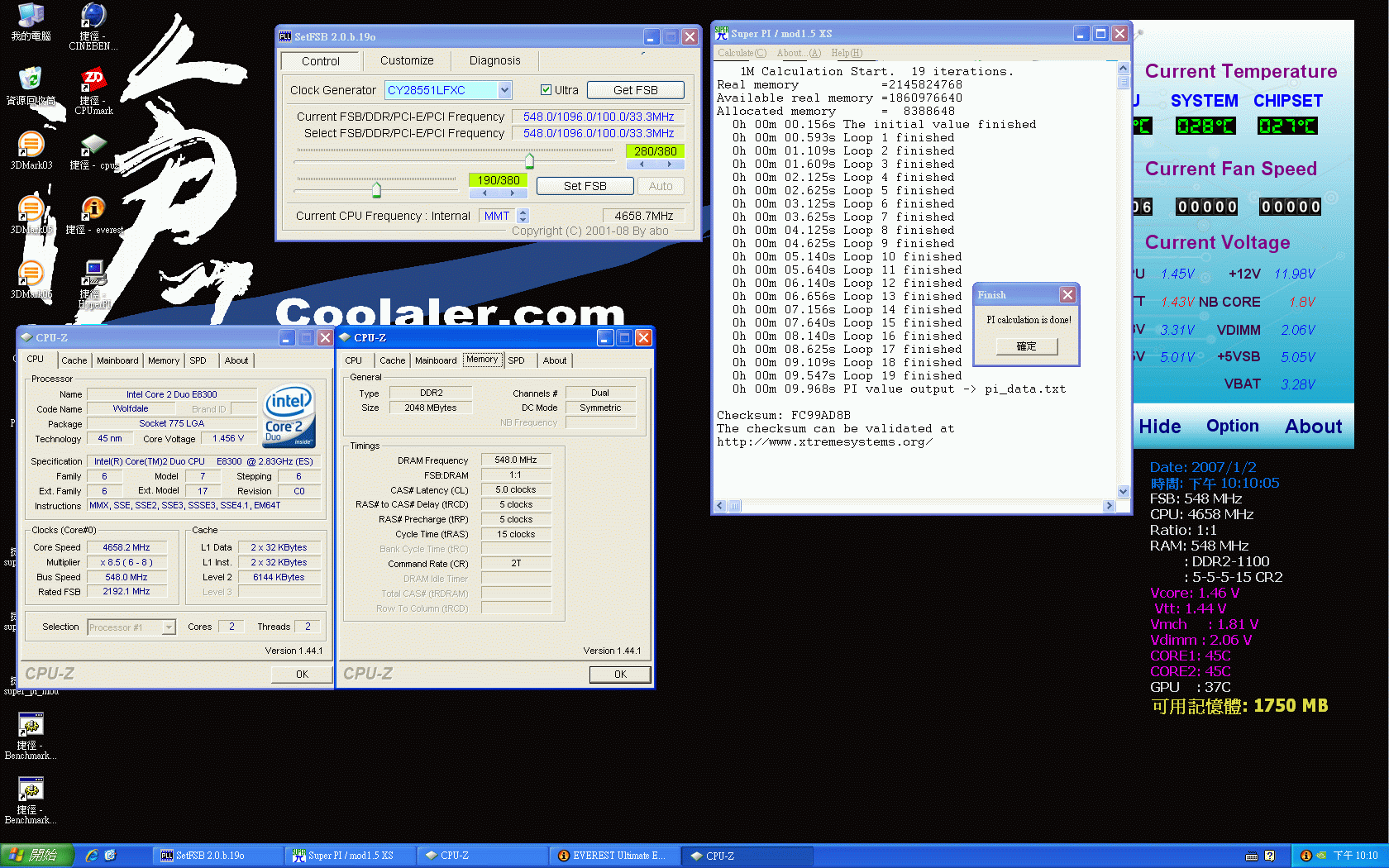Open SPD tab in left CPU-Z window

(x=198, y=360)
